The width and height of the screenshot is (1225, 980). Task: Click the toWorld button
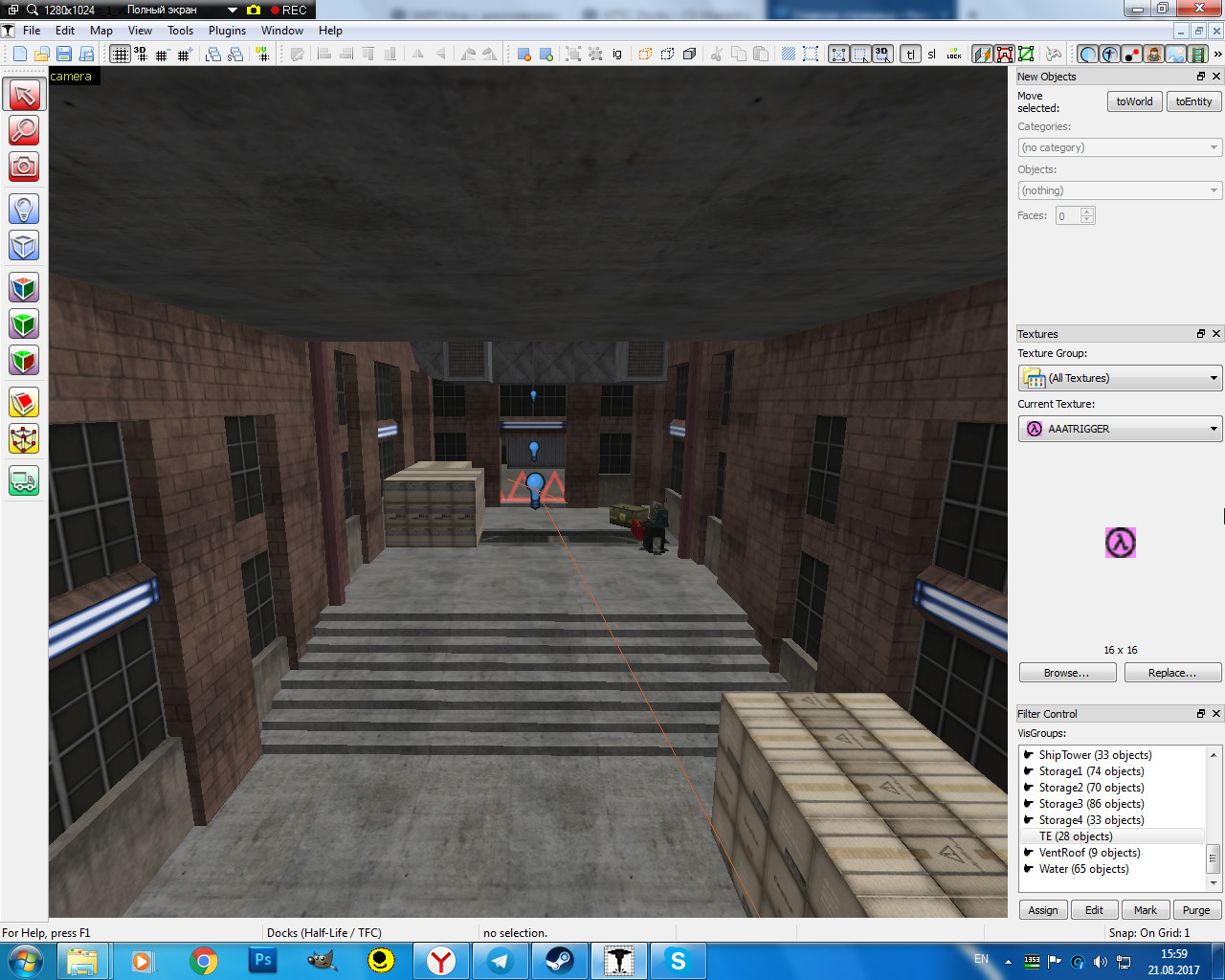(1134, 101)
